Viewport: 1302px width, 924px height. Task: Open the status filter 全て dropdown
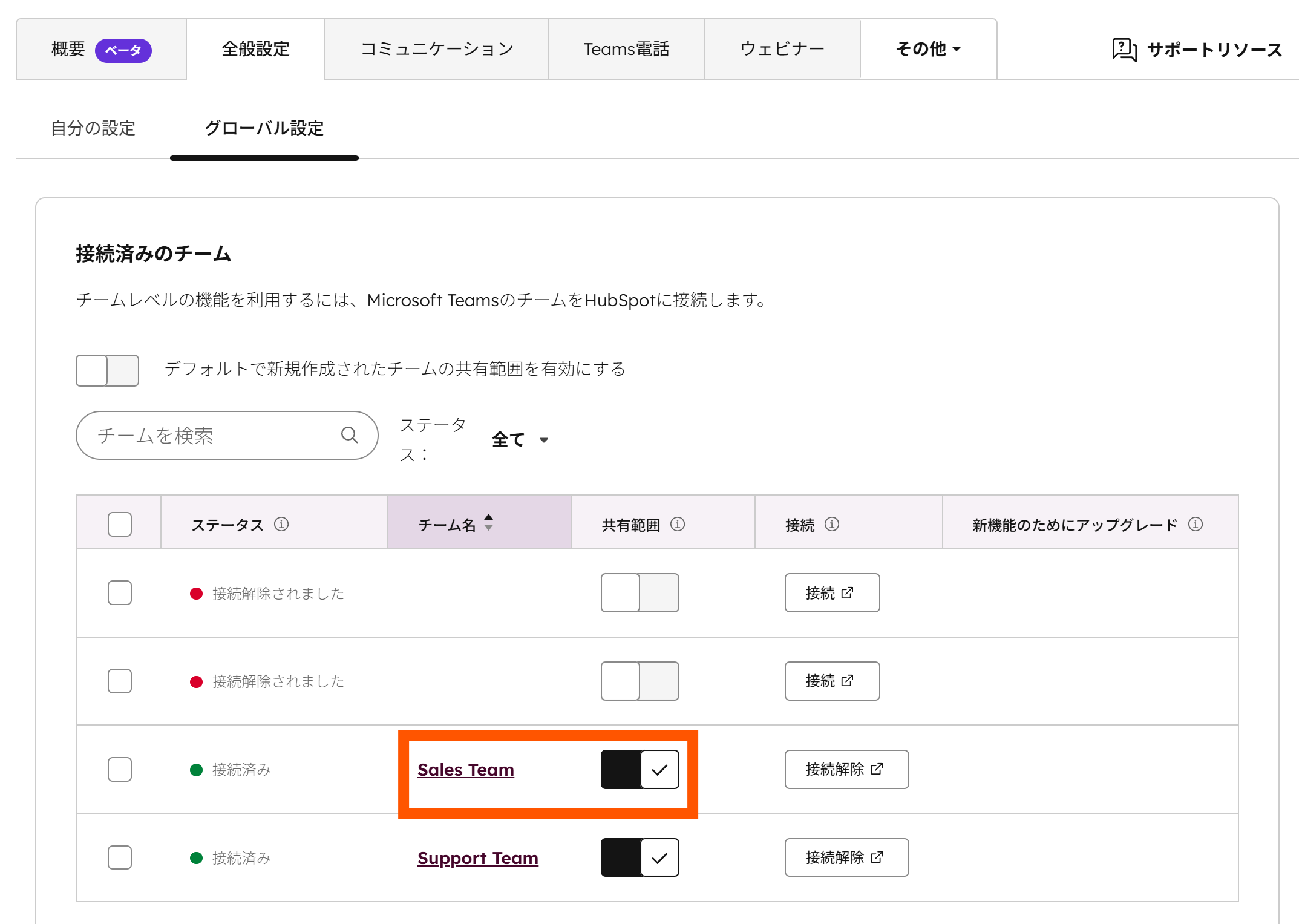coord(520,439)
